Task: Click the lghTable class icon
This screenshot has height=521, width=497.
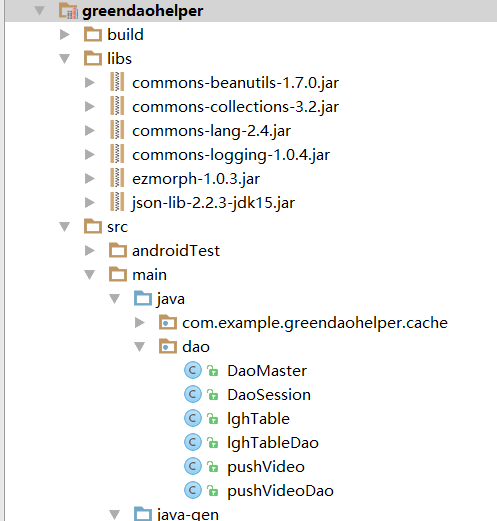Action: click(x=193, y=418)
